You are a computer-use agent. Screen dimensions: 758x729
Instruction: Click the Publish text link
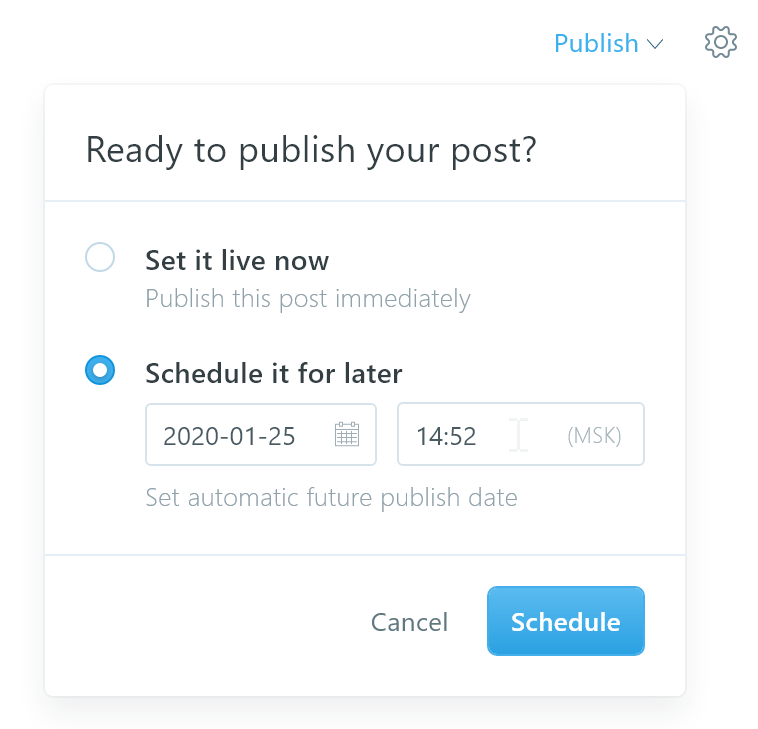pos(596,44)
